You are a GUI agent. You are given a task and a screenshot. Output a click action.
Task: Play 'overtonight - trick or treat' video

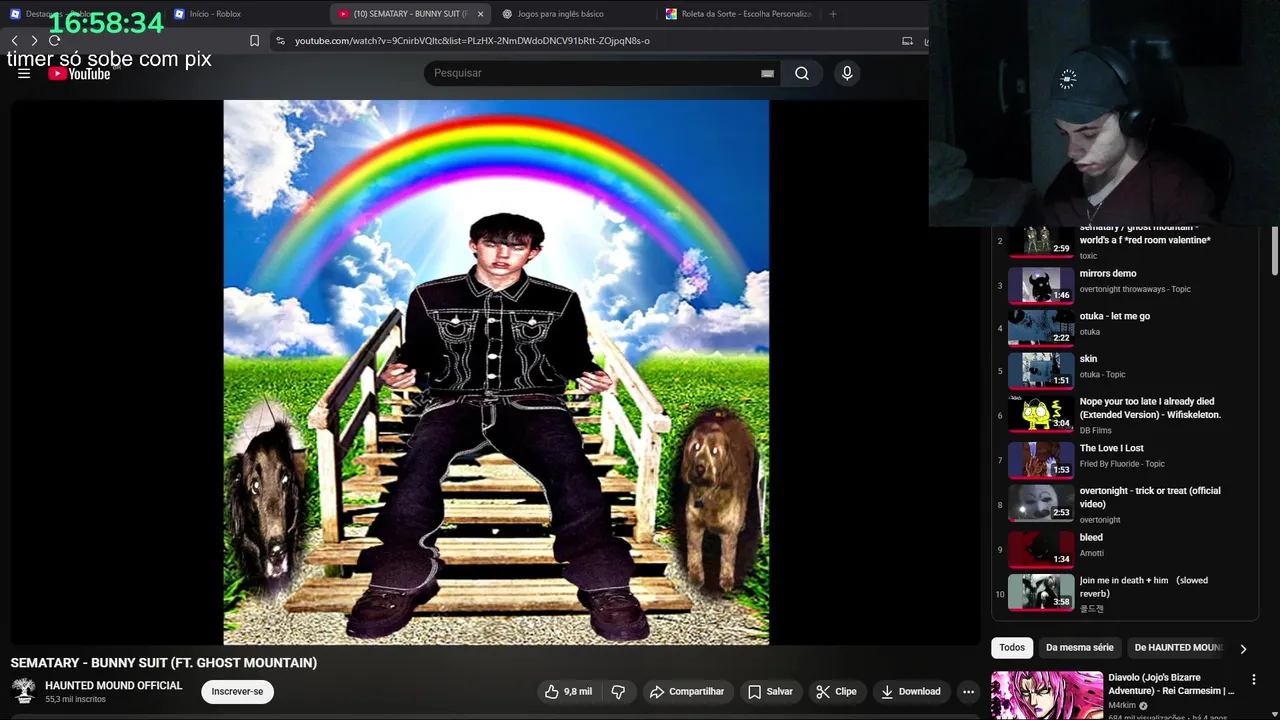click(1125, 504)
